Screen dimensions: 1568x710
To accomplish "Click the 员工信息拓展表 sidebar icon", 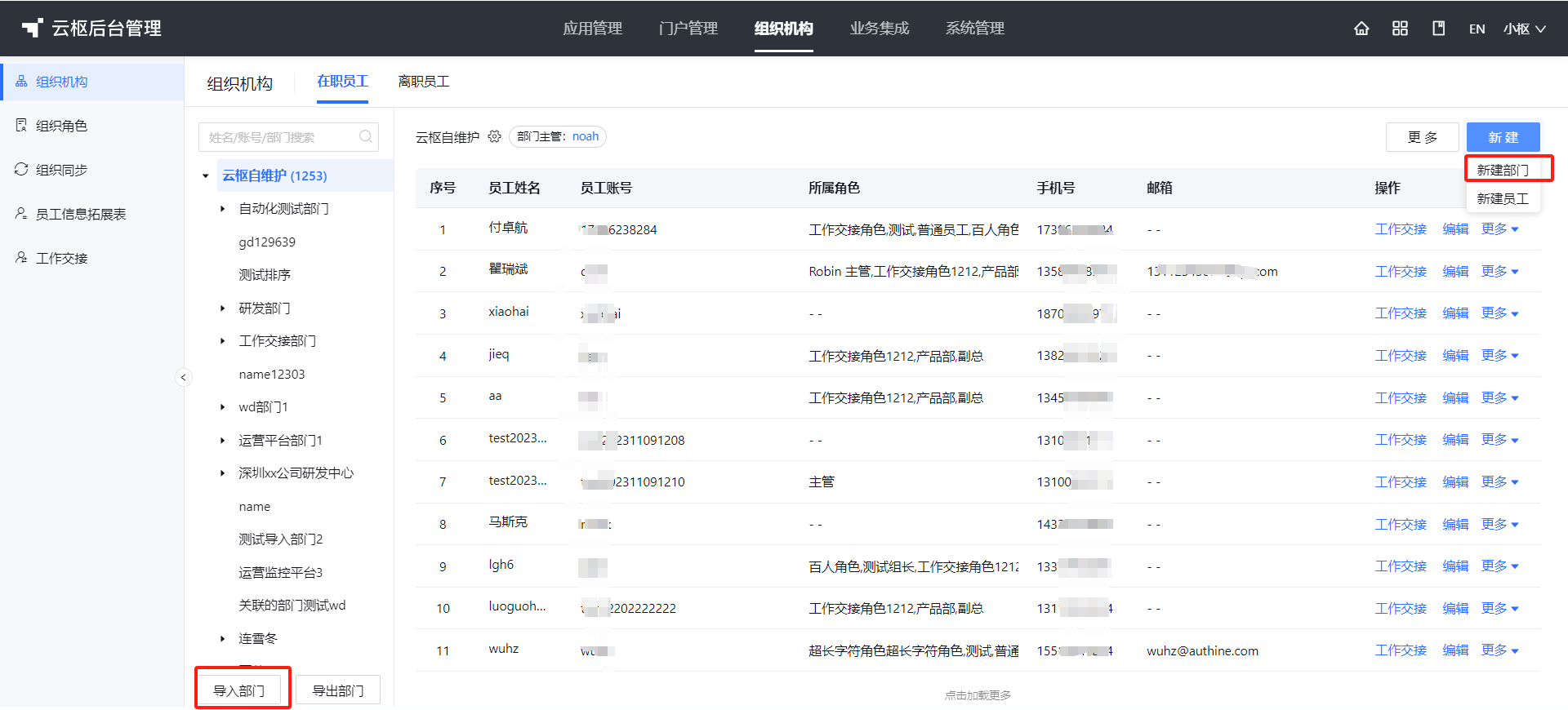I will click(21, 214).
